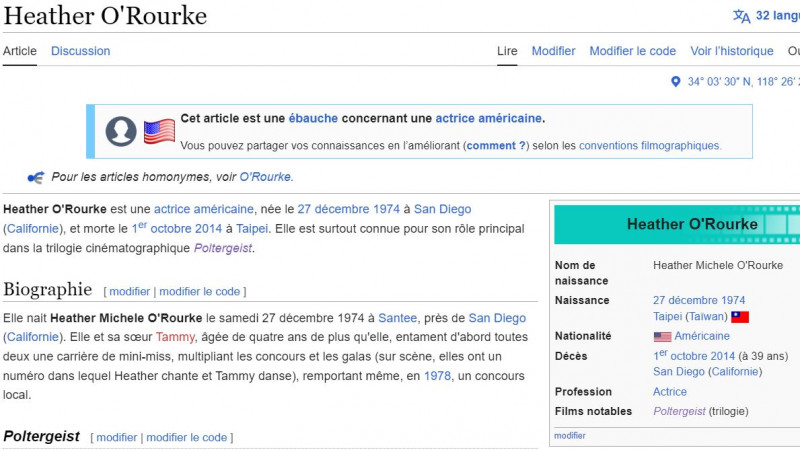Click the ébauche link in banner

(x=313, y=118)
